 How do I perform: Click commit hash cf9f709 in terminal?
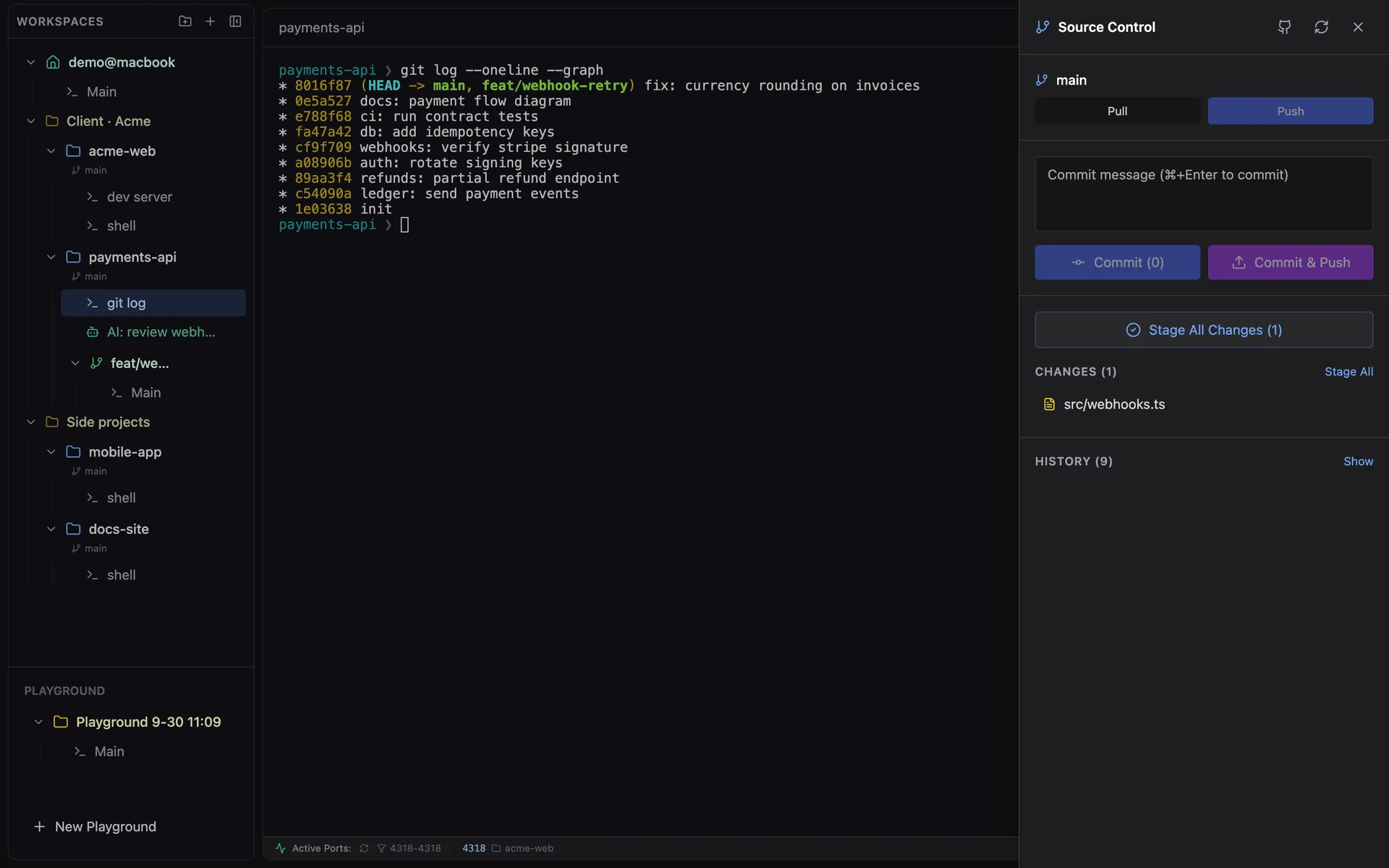point(323,148)
